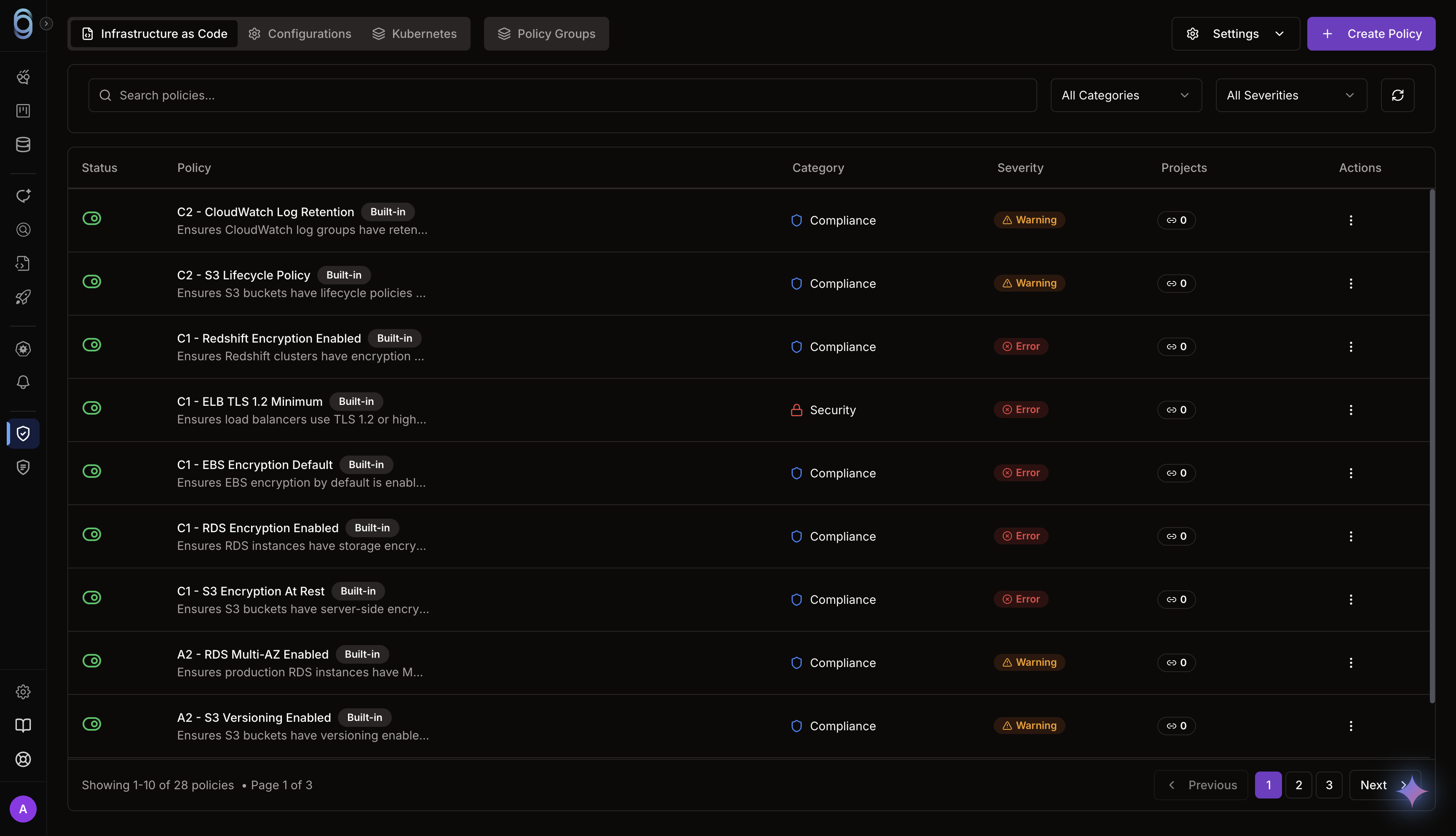Go to page 3 of policies
The height and width of the screenshot is (836, 1456).
pyautogui.click(x=1329, y=785)
